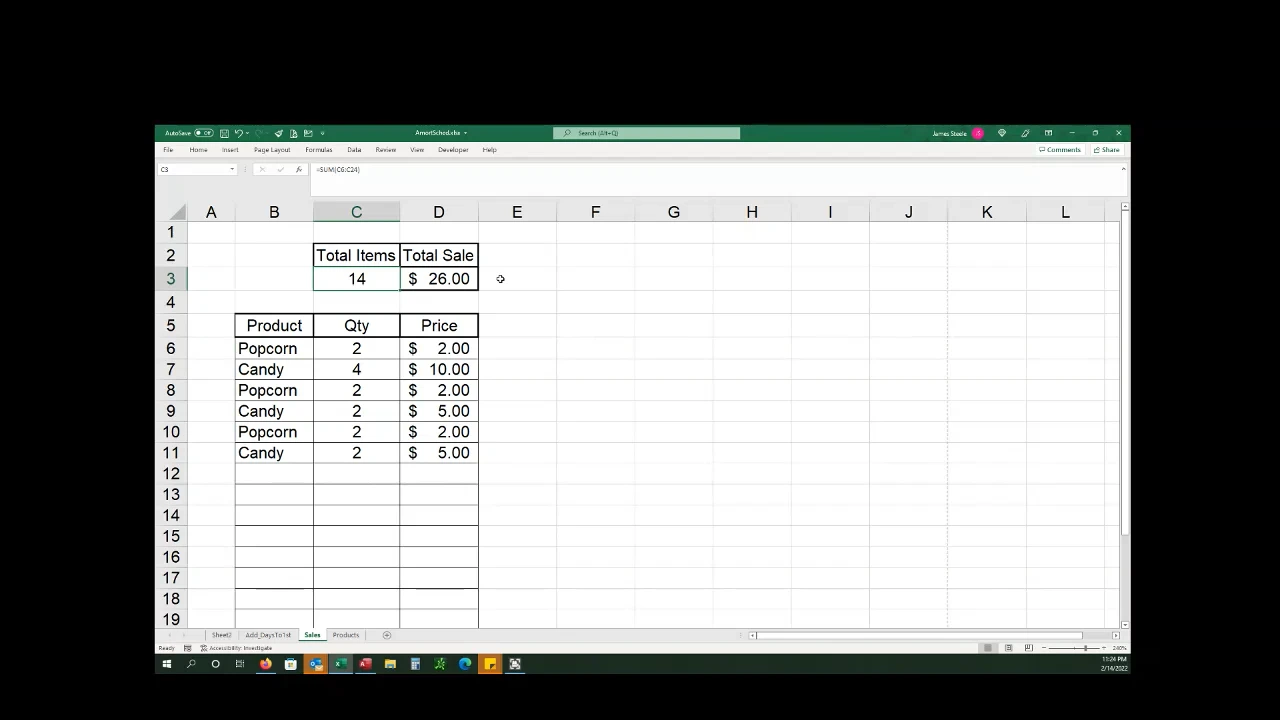The width and height of the screenshot is (1280, 720).
Task: Switch to the Products sheet tab
Action: (x=346, y=635)
